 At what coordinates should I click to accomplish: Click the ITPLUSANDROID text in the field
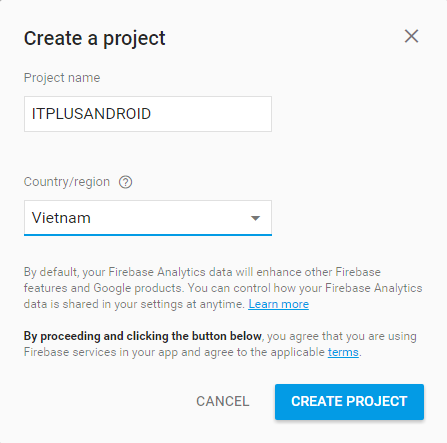tap(91, 114)
